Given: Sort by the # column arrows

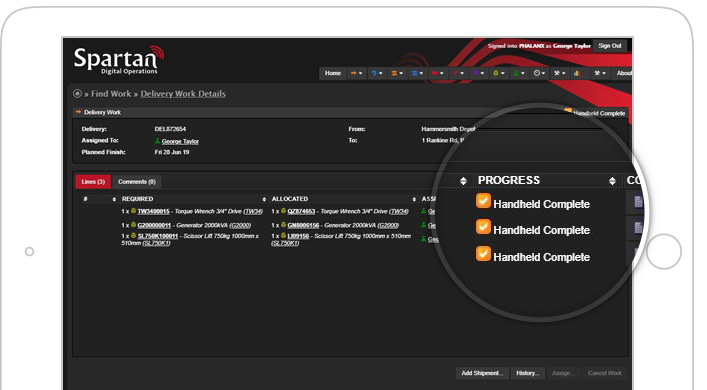Looking at the screenshot, I should (x=114, y=199).
